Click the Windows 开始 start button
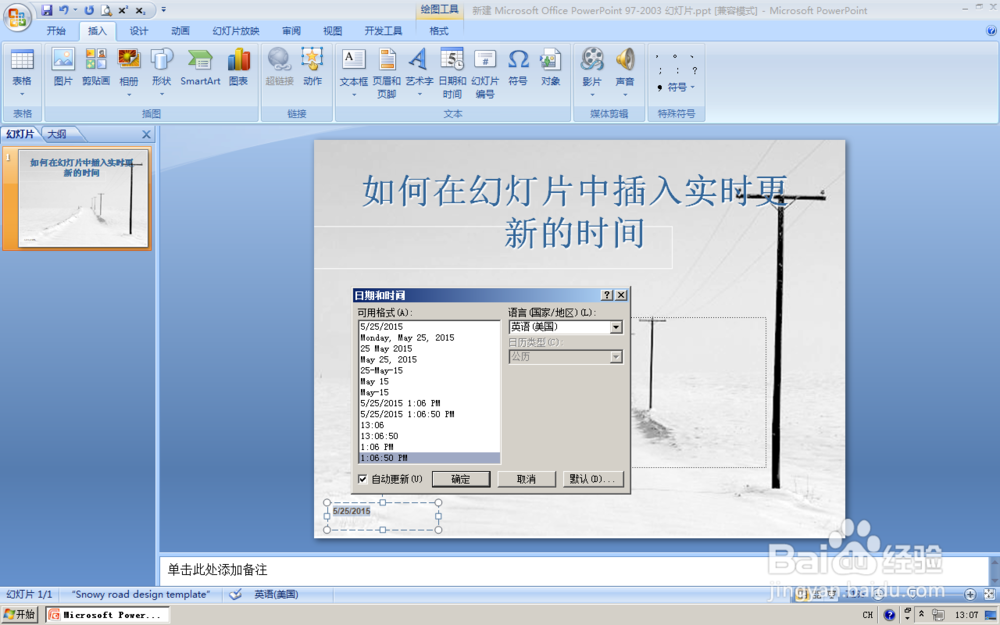The height and width of the screenshot is (625, 1000). 20,615
